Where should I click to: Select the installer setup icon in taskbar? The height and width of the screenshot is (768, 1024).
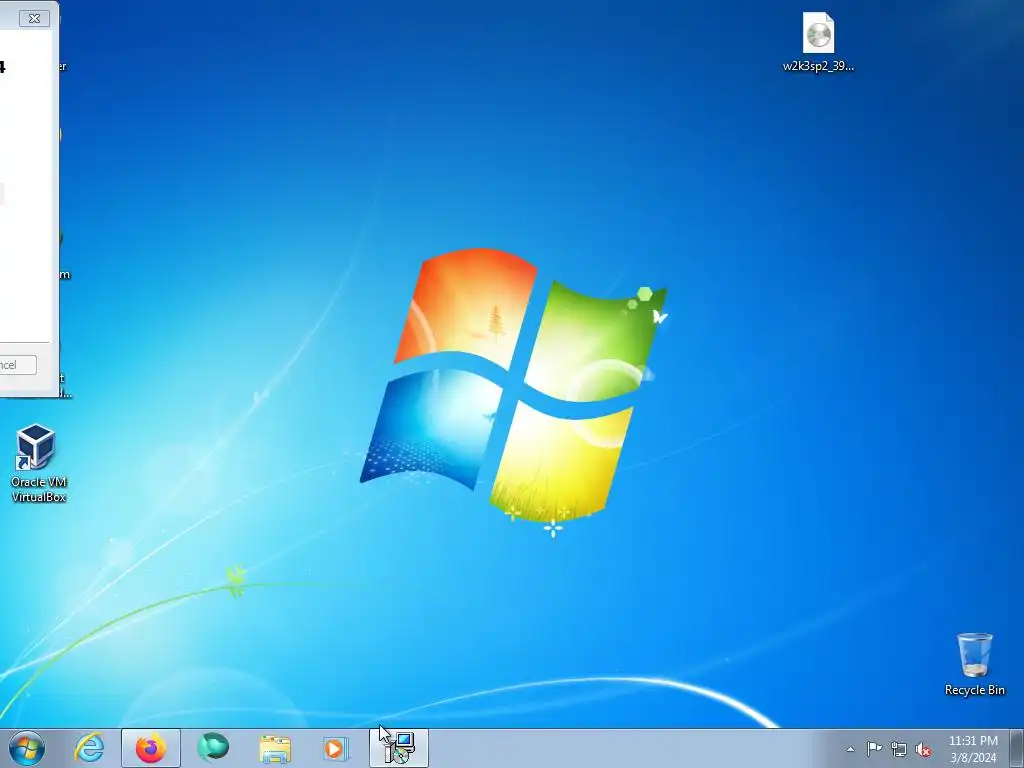click(399, 748)
